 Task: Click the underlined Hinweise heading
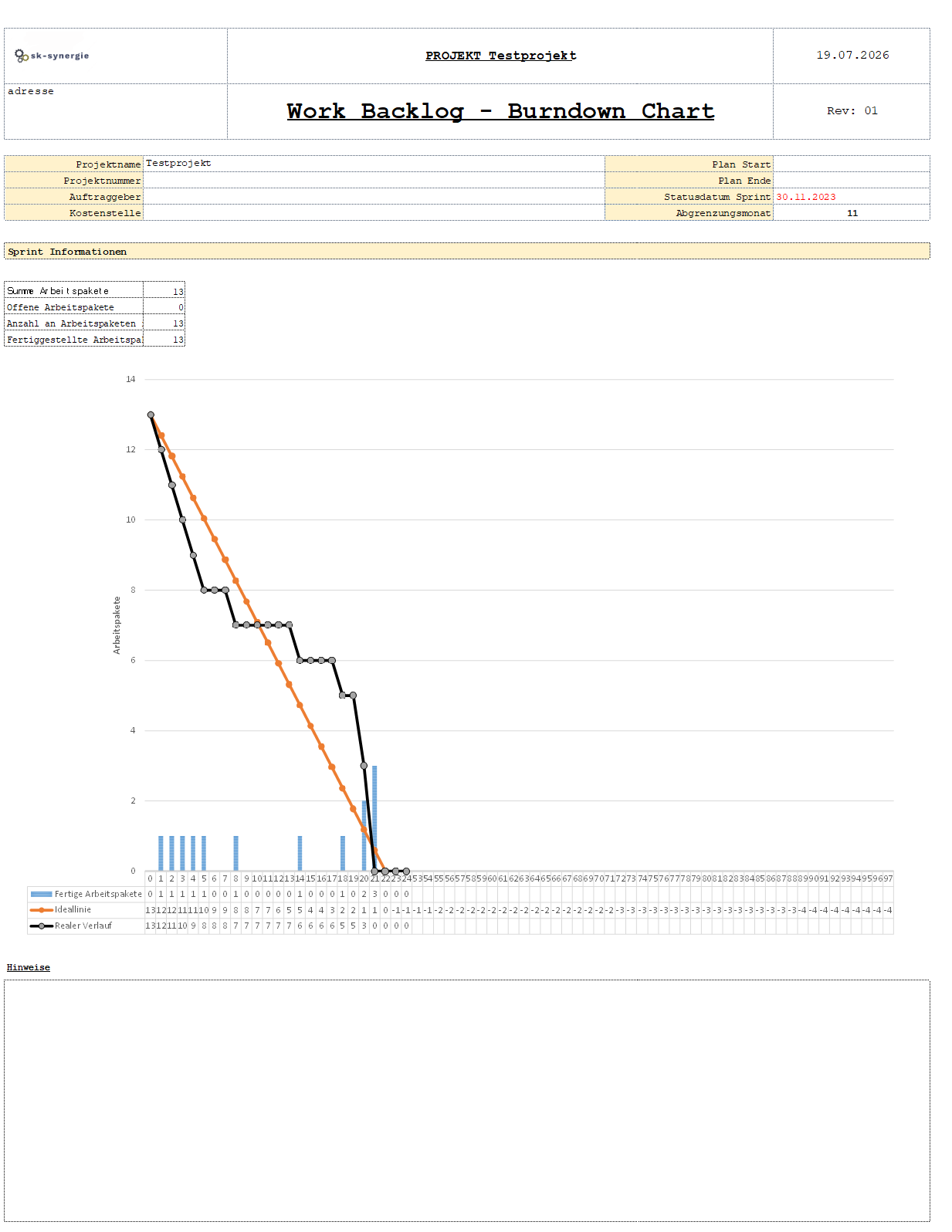(x=29, y=967)
